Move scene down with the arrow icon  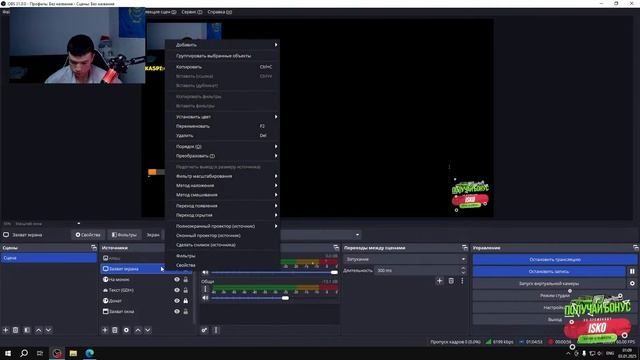point(48,330)
